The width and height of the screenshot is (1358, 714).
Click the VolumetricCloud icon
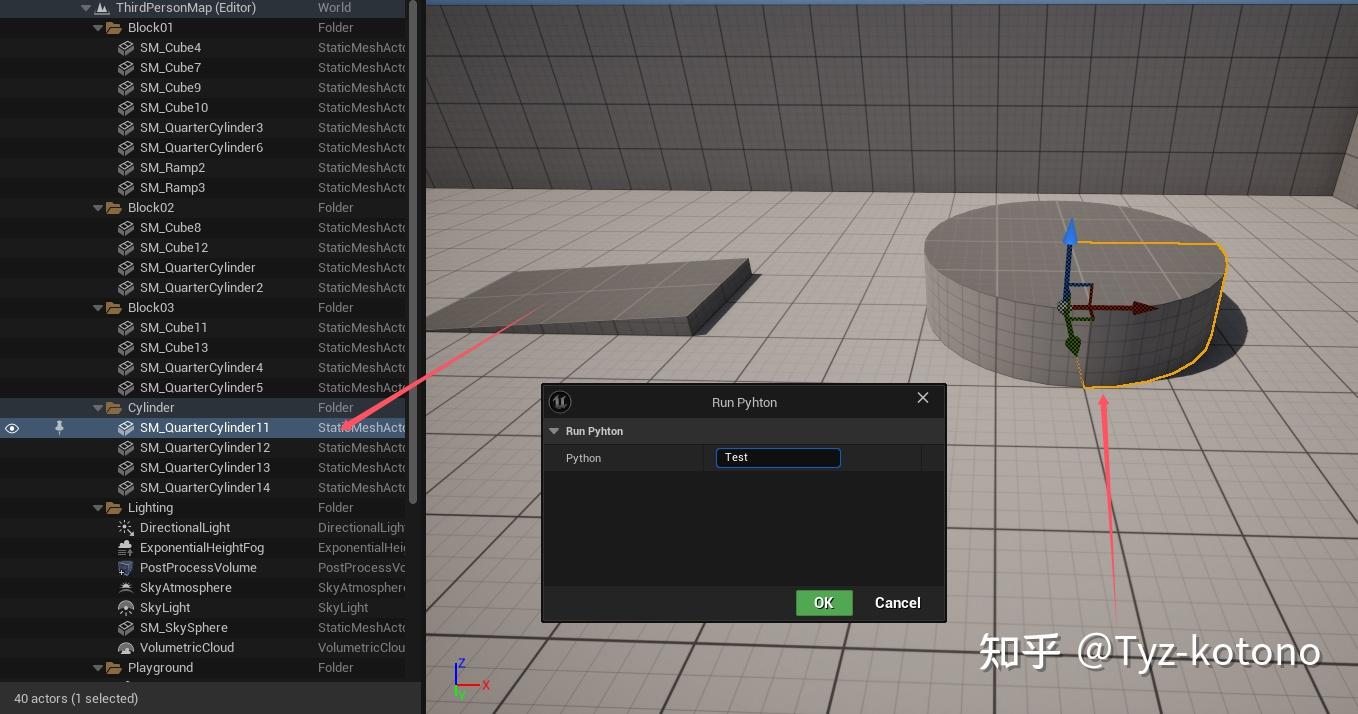pos(125,647)
